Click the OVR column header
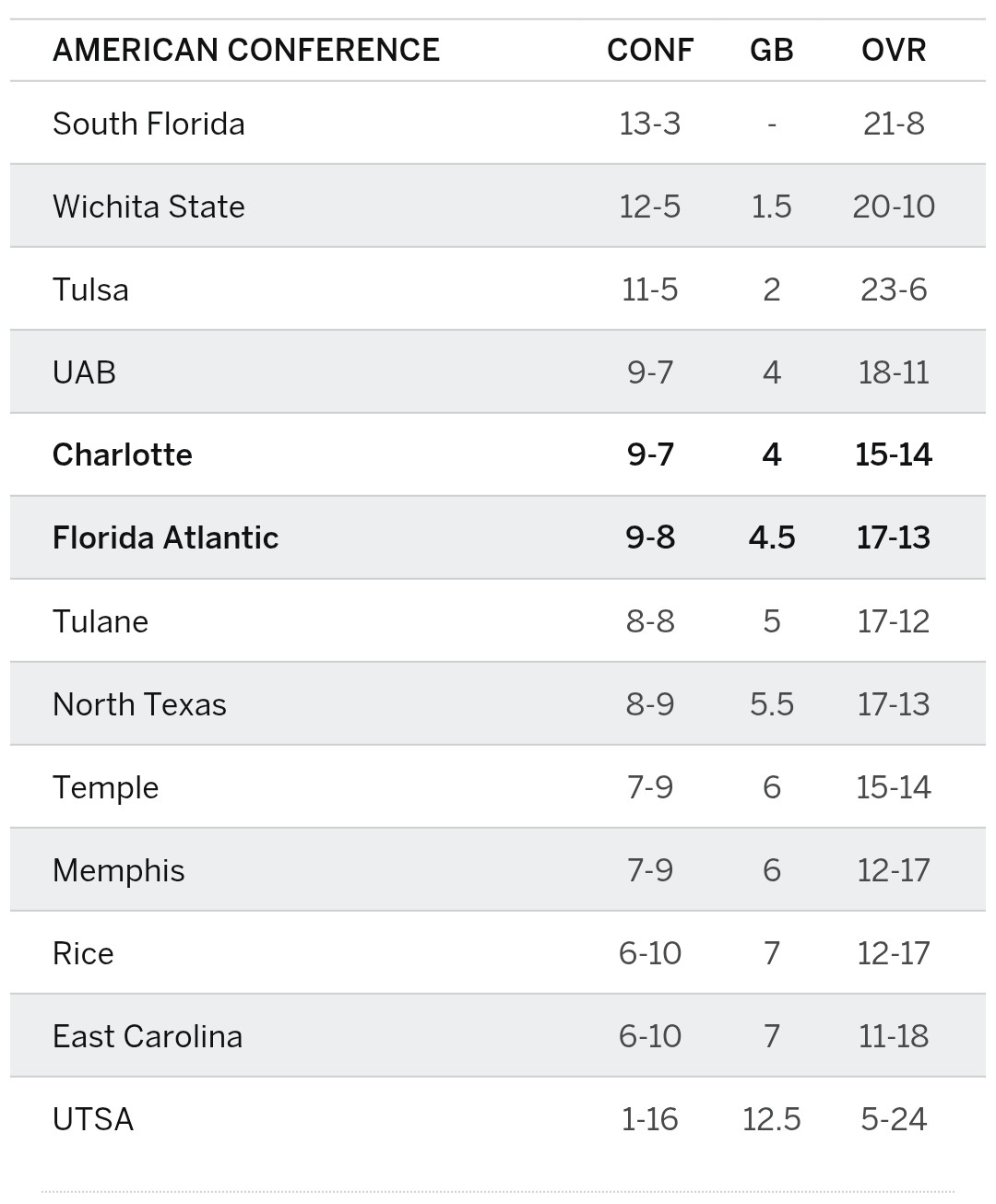 894,50
